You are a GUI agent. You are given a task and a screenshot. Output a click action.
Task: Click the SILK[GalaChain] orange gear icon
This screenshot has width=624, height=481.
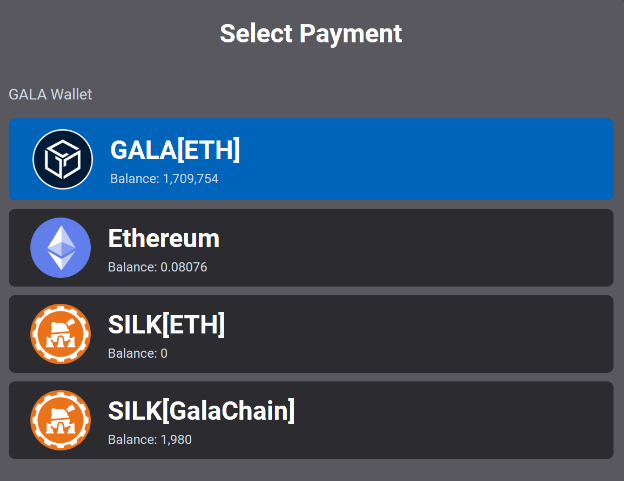60,420
